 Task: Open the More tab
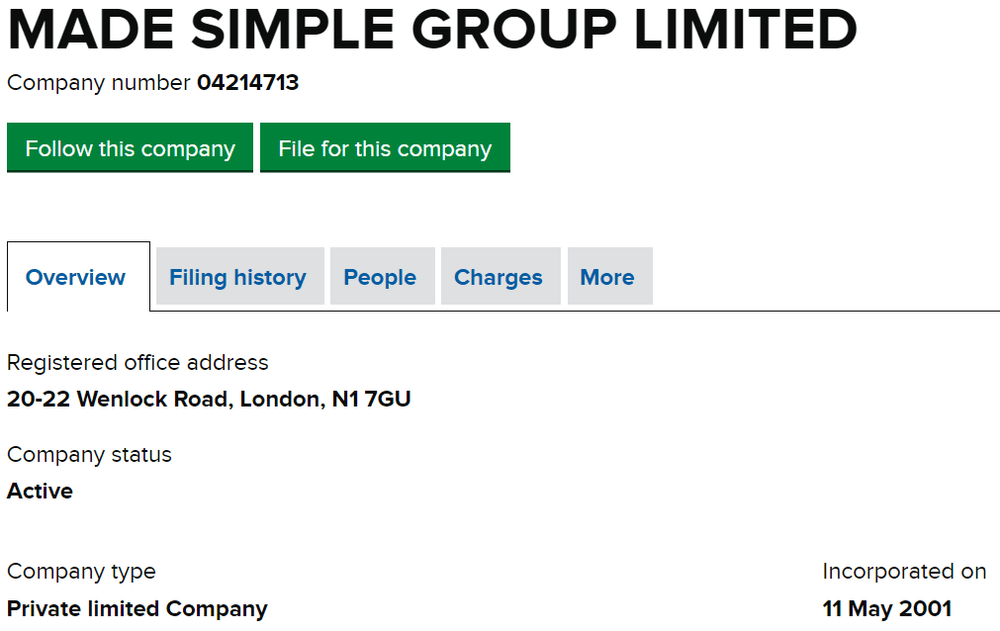point(609,276)
